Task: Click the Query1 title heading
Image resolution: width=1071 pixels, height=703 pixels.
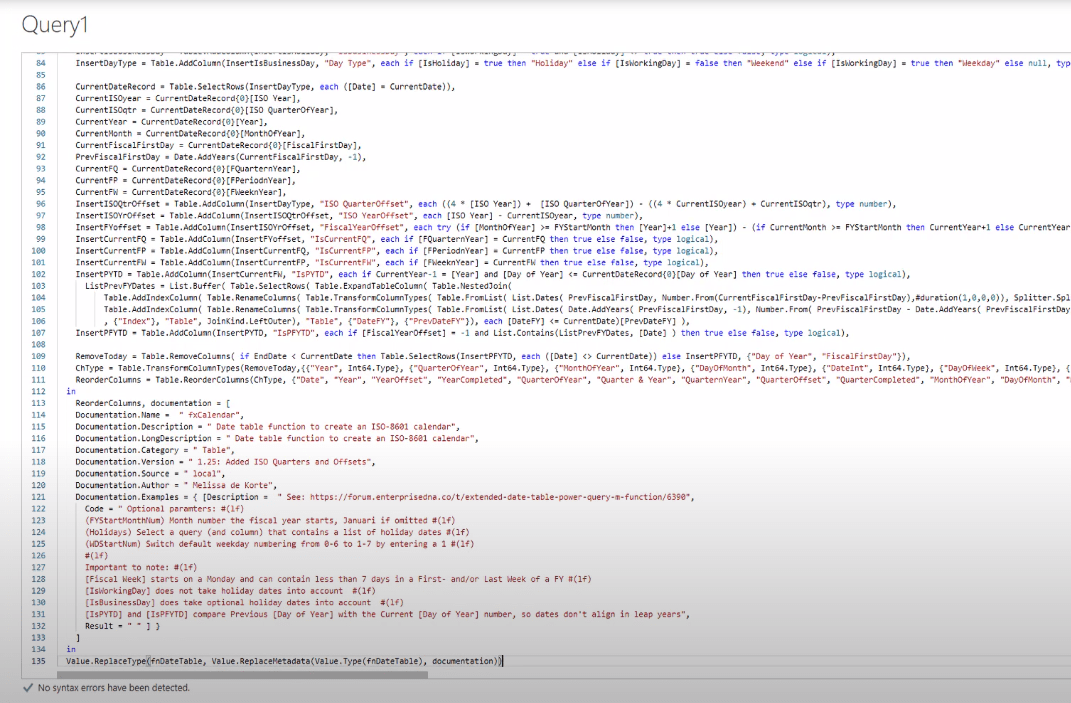Action: [55, 24]
